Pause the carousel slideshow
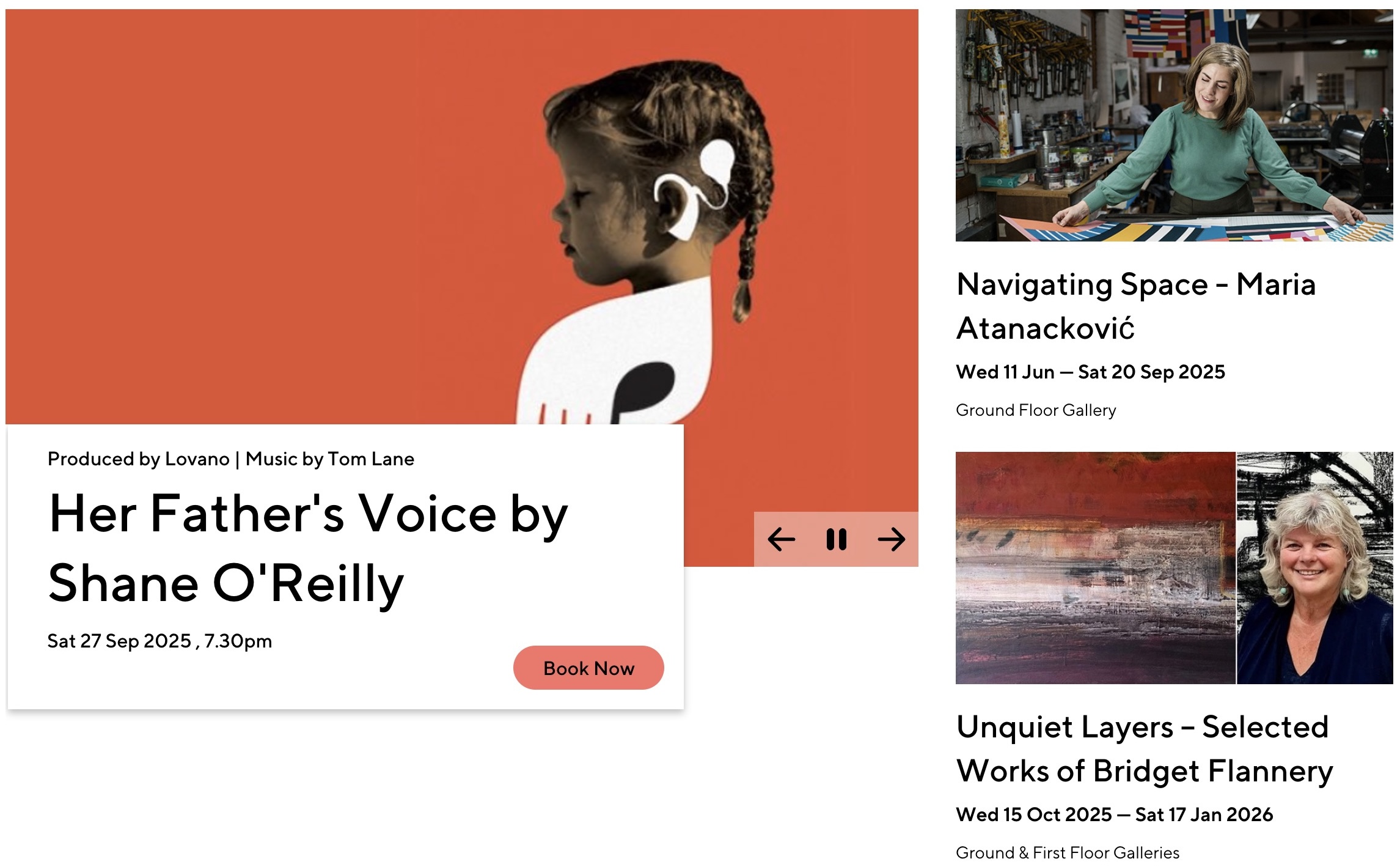Image resolution: width=1400 pixels, height=867 pixels. pos(837,539)
